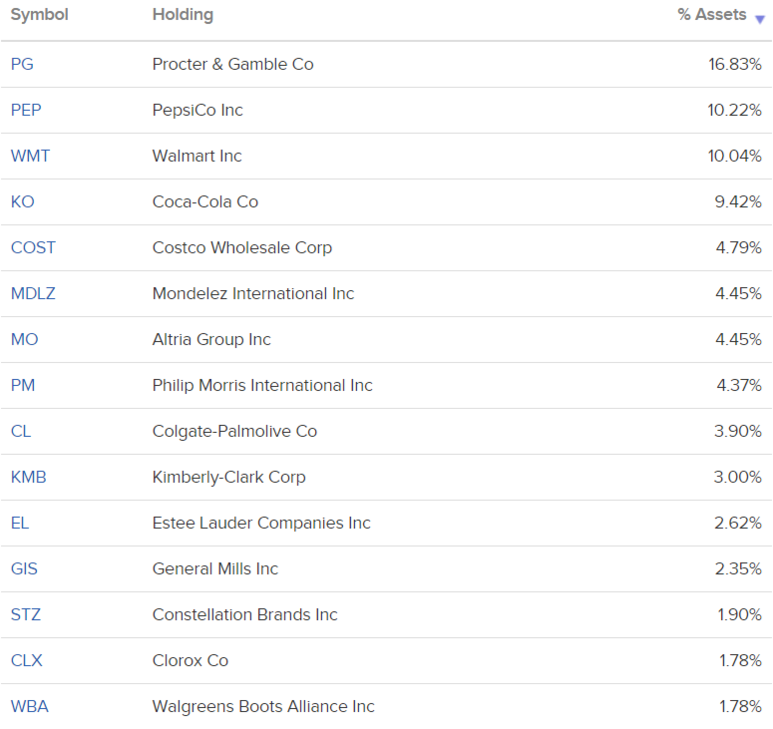
Task: Click the % Assets column header
Action: pyautogui.click(x=712, y=14)
